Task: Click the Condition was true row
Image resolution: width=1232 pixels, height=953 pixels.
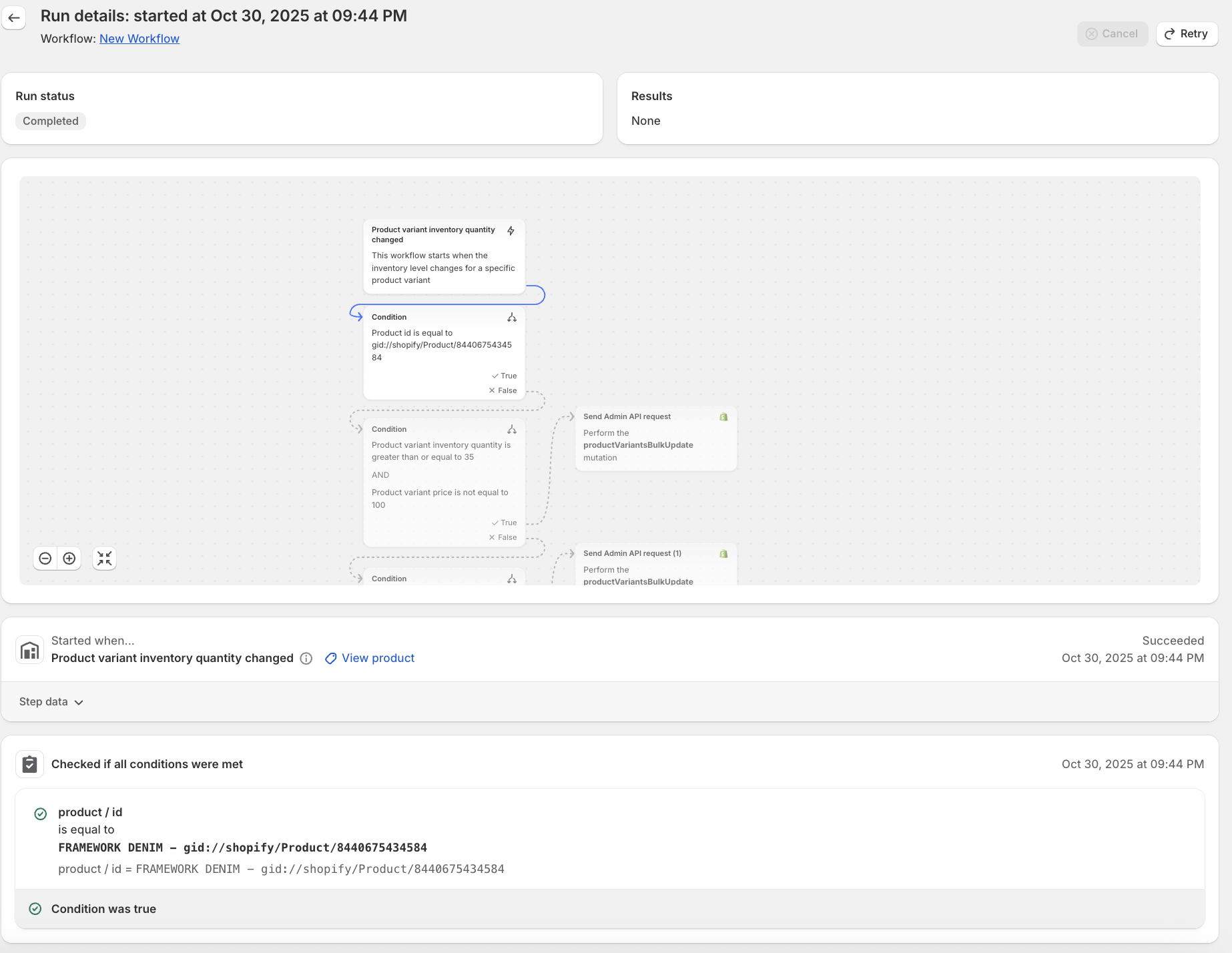Action: point(103,909)
